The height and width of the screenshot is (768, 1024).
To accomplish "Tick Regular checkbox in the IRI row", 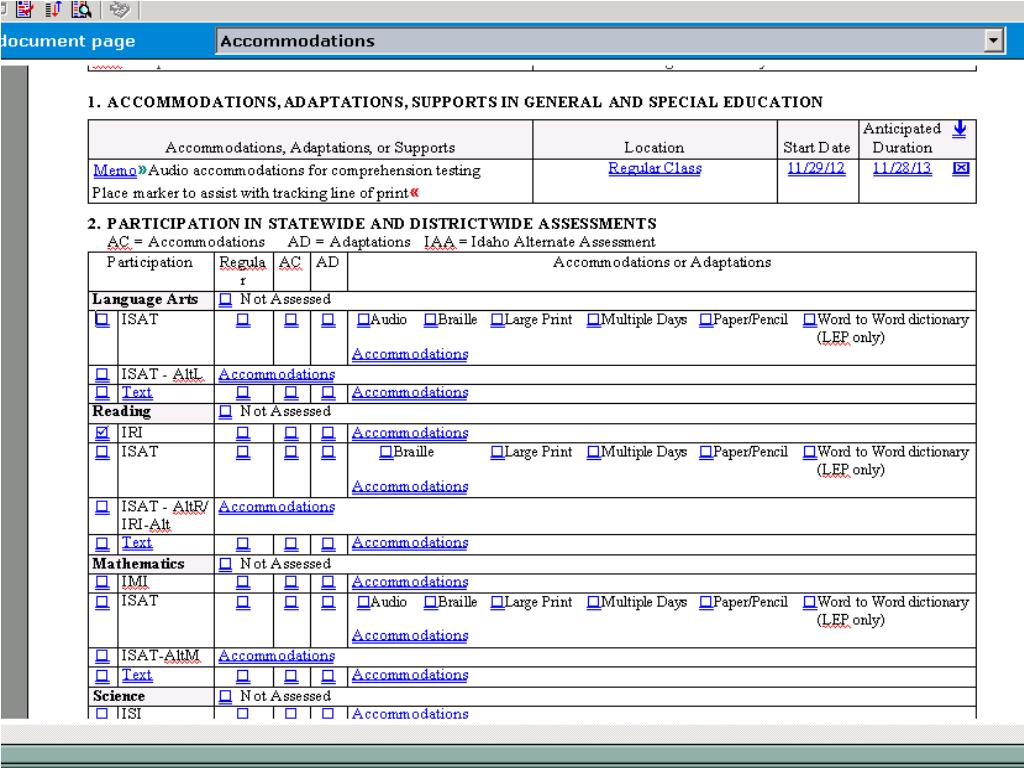I will pos(243,433).
